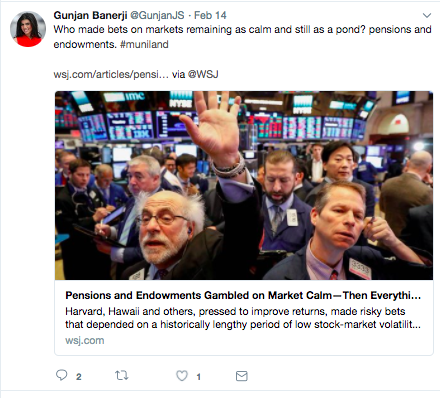
Task: Open the #muniland hashtag
Action: [144, 44]
